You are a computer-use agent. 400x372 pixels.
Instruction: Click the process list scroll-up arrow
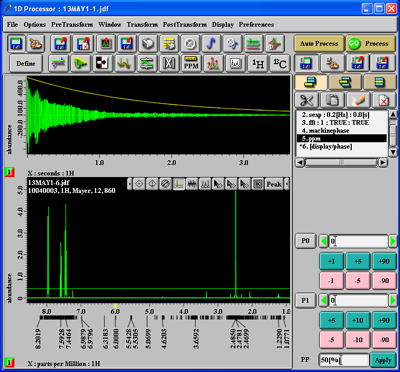coord(393,115)
